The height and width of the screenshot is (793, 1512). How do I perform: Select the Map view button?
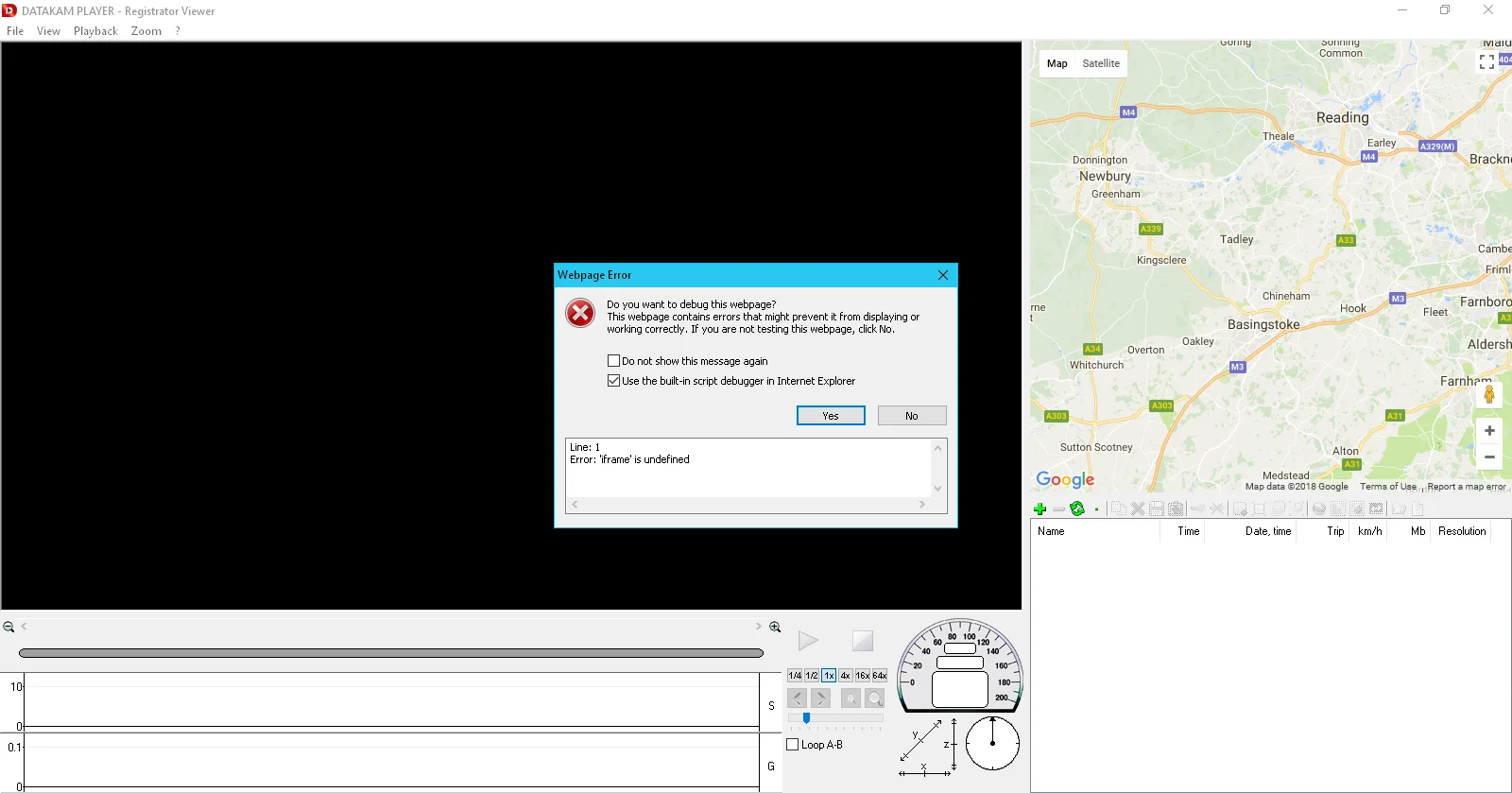pyautogui.click(x=1057, y=63)
